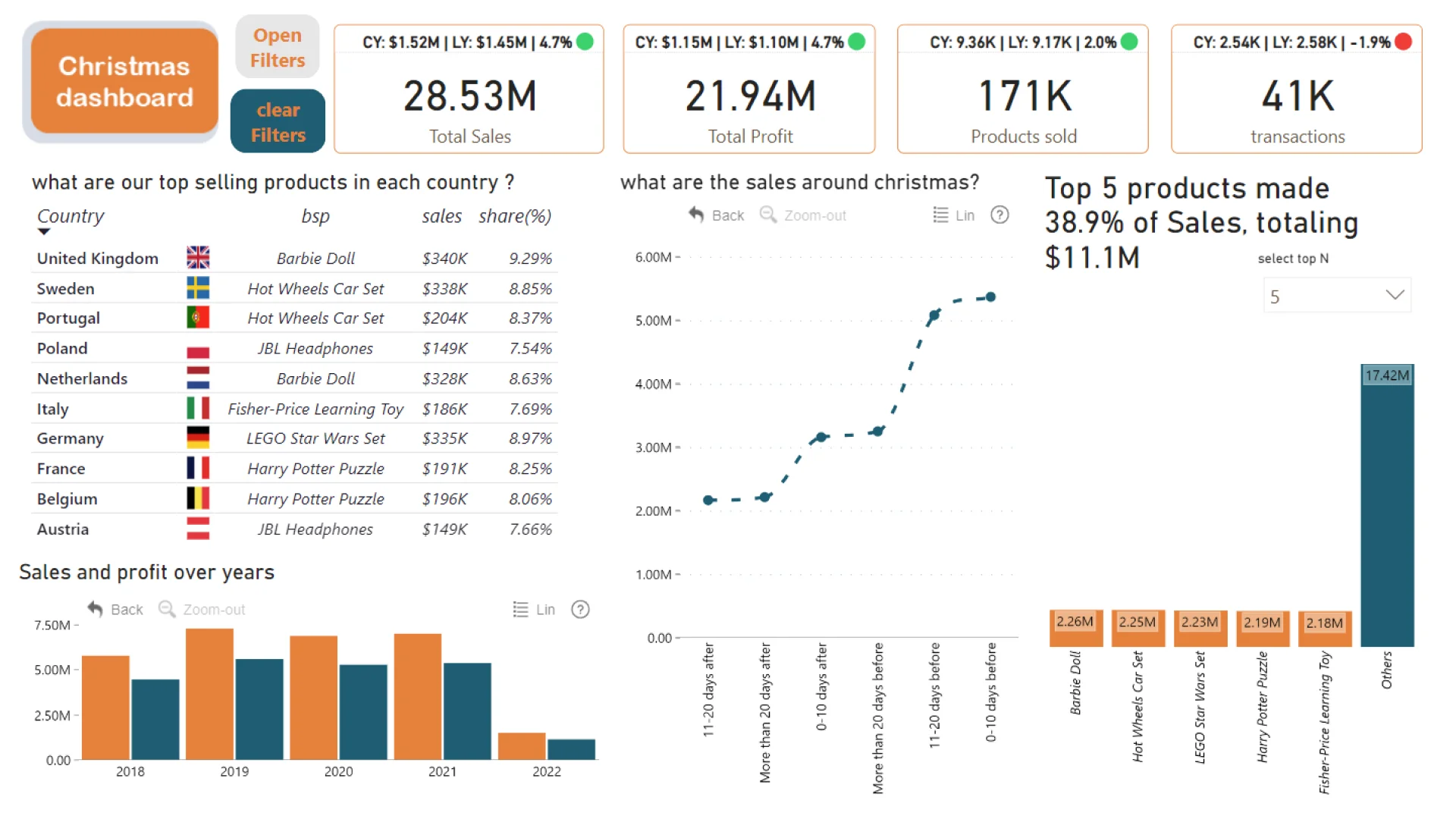This screenshot has height=819, width=1456.
Task: Select the 171K Products sold card
Action: pyautogui.click(x=1023, y=89)
